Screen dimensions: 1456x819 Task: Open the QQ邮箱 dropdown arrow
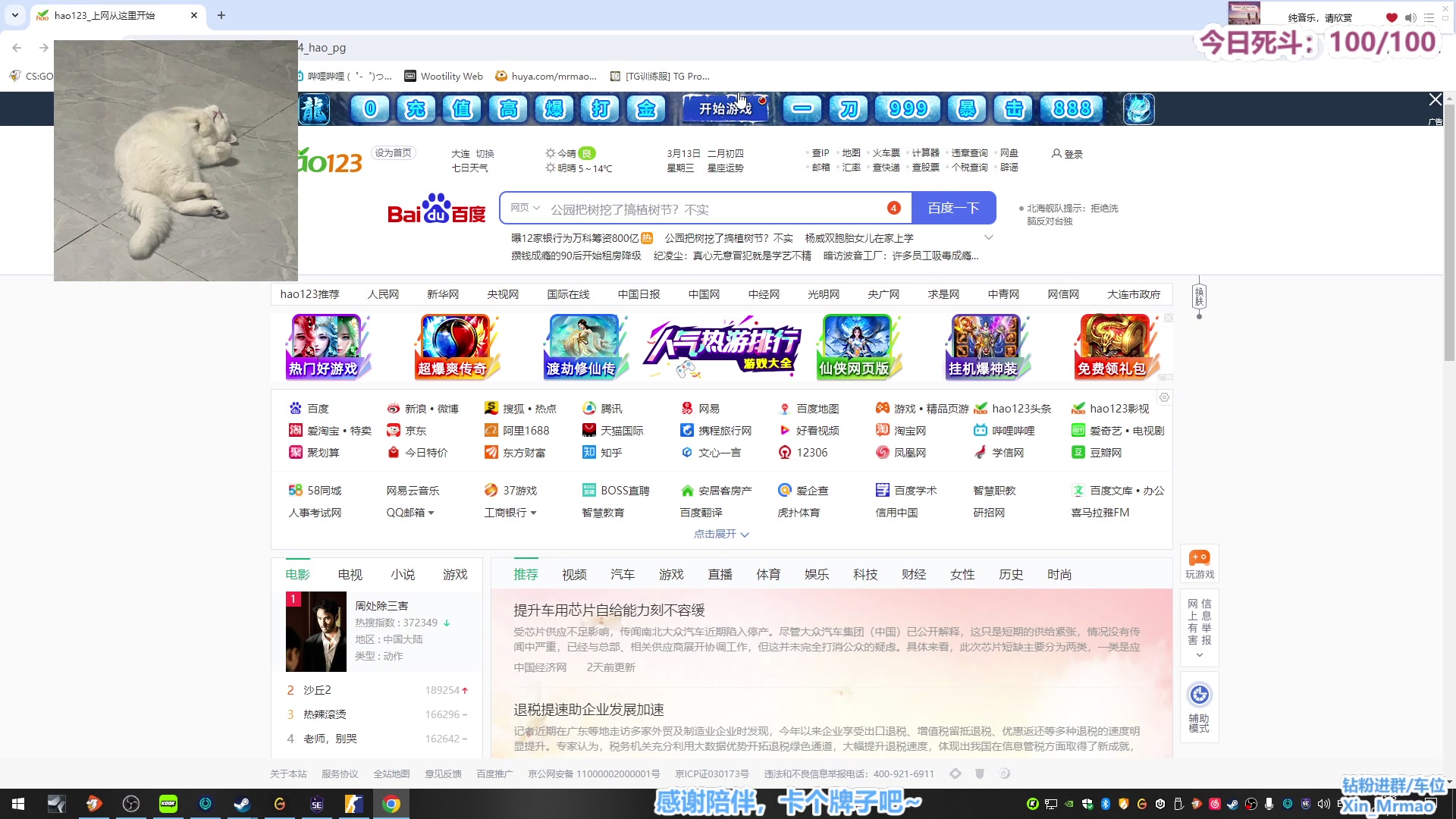tap(431, 513)
